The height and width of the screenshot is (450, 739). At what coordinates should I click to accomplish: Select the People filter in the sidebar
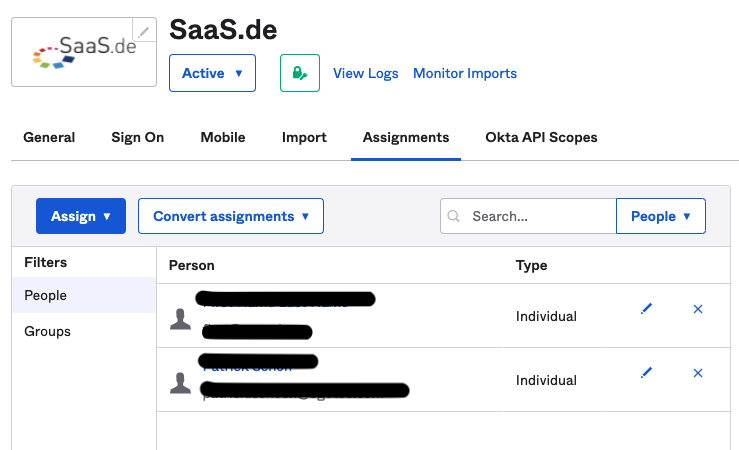click(x=84, y=295)
